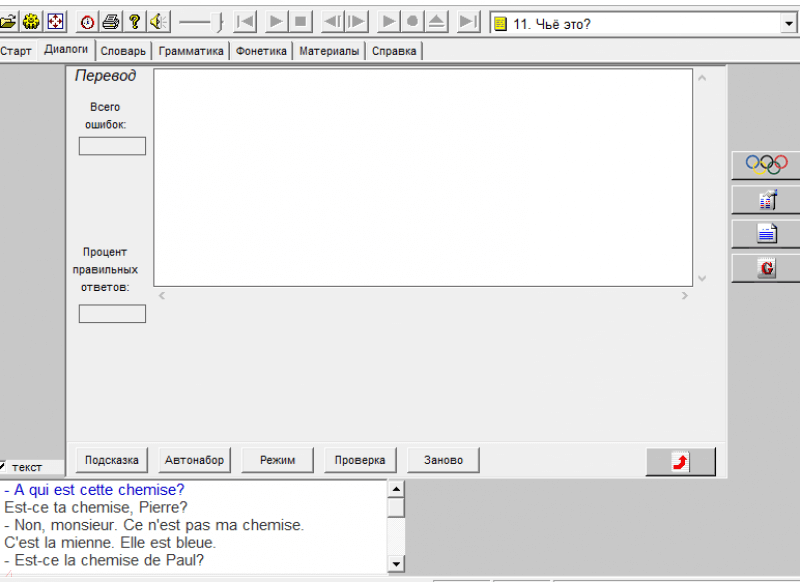Open the lesson dropdown '11. Чьё это?'
Viewport: 800px width, 582px height.
[787, 23]
